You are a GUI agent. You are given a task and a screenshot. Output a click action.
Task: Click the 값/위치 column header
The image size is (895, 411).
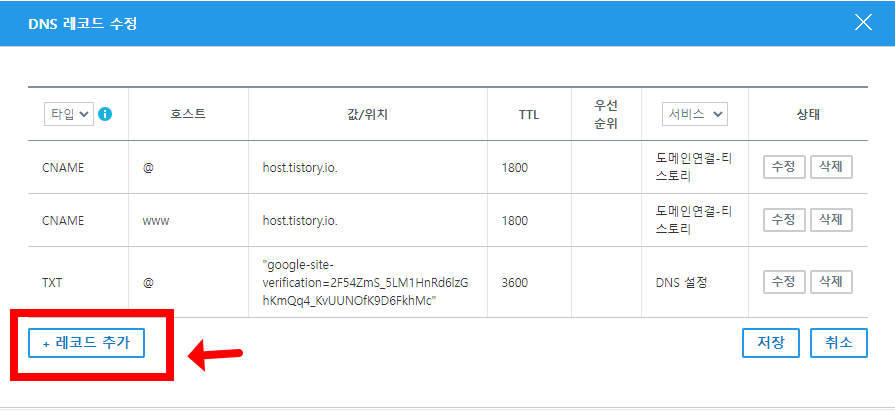tap(368, 114)
